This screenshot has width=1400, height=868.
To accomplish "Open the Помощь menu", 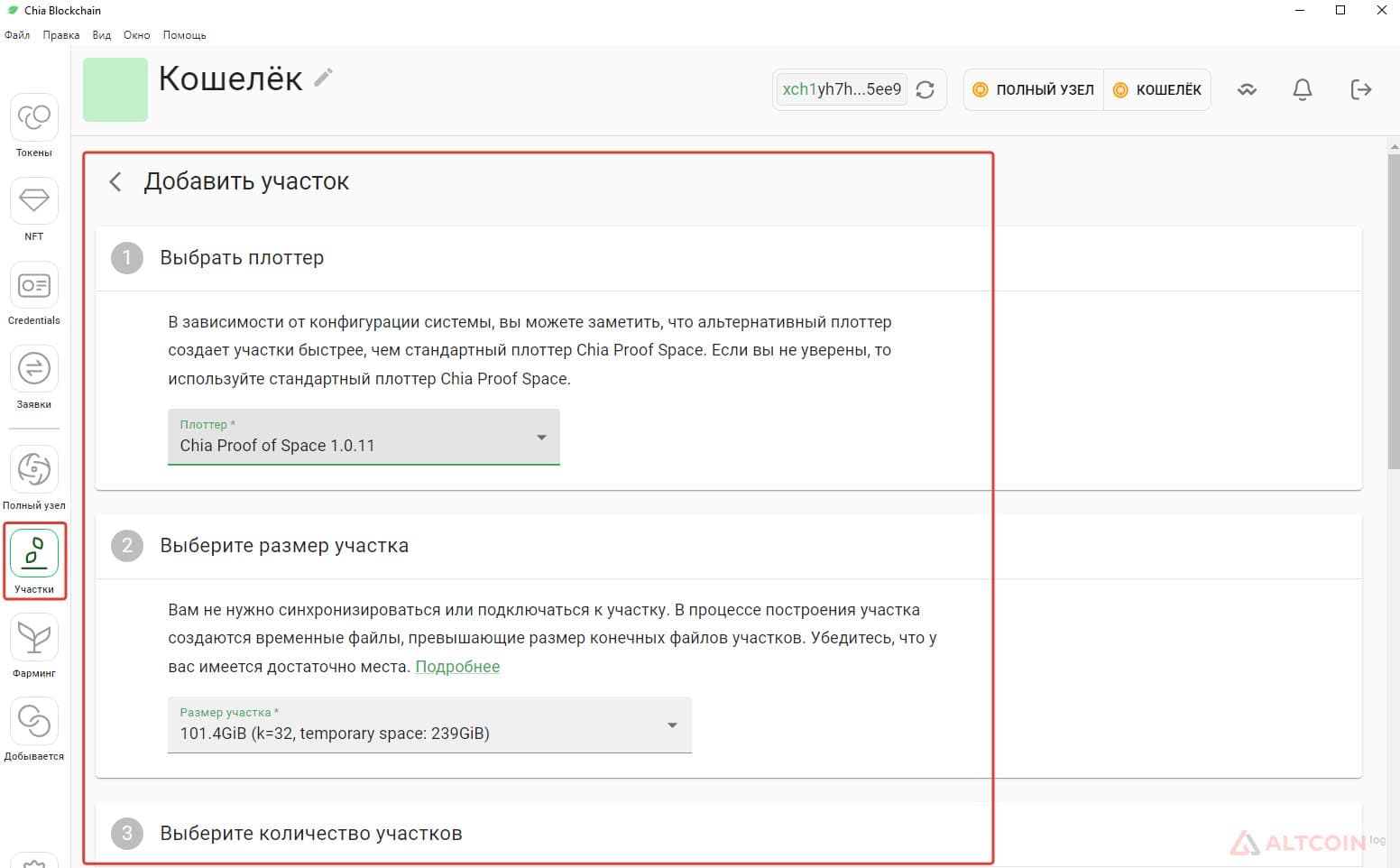I will (x=185, y=35).
